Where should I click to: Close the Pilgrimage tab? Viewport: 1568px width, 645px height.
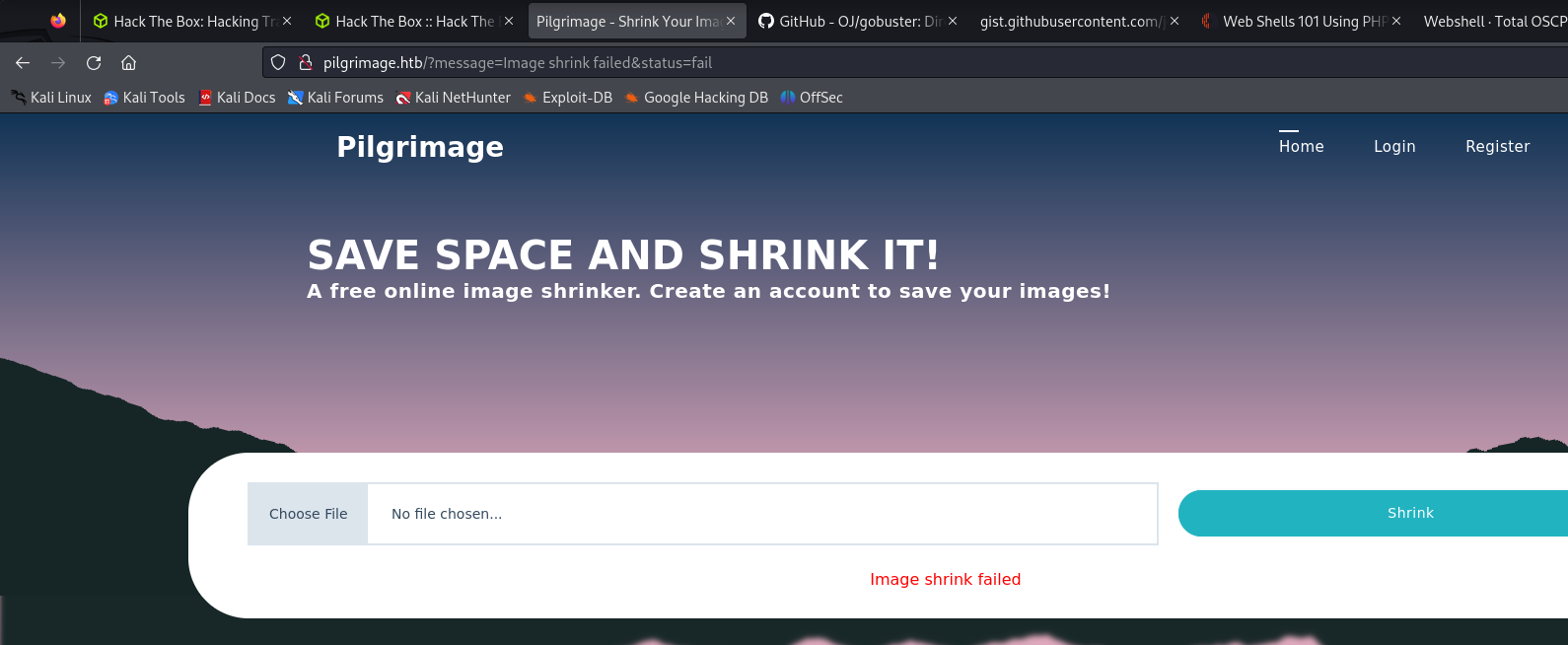click(731, 21)
